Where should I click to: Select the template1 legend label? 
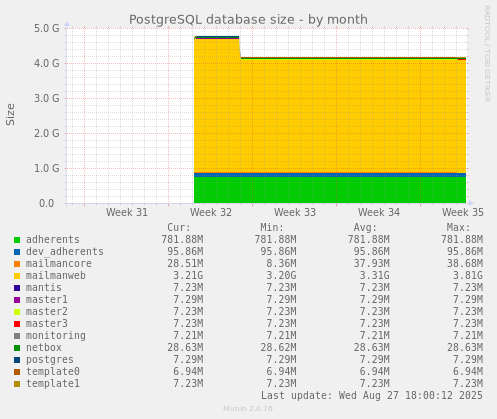(53, 383)
